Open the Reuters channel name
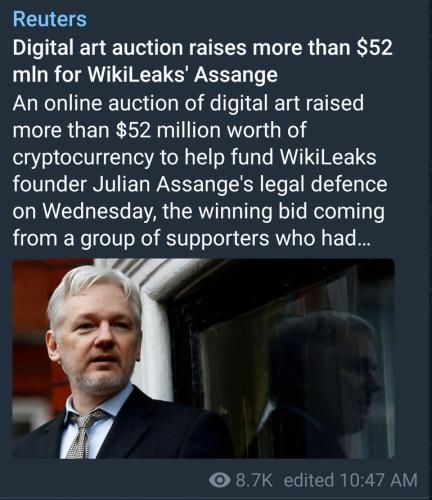The width and height of the screenshot is (432, 500). click(x=50, y=19)
